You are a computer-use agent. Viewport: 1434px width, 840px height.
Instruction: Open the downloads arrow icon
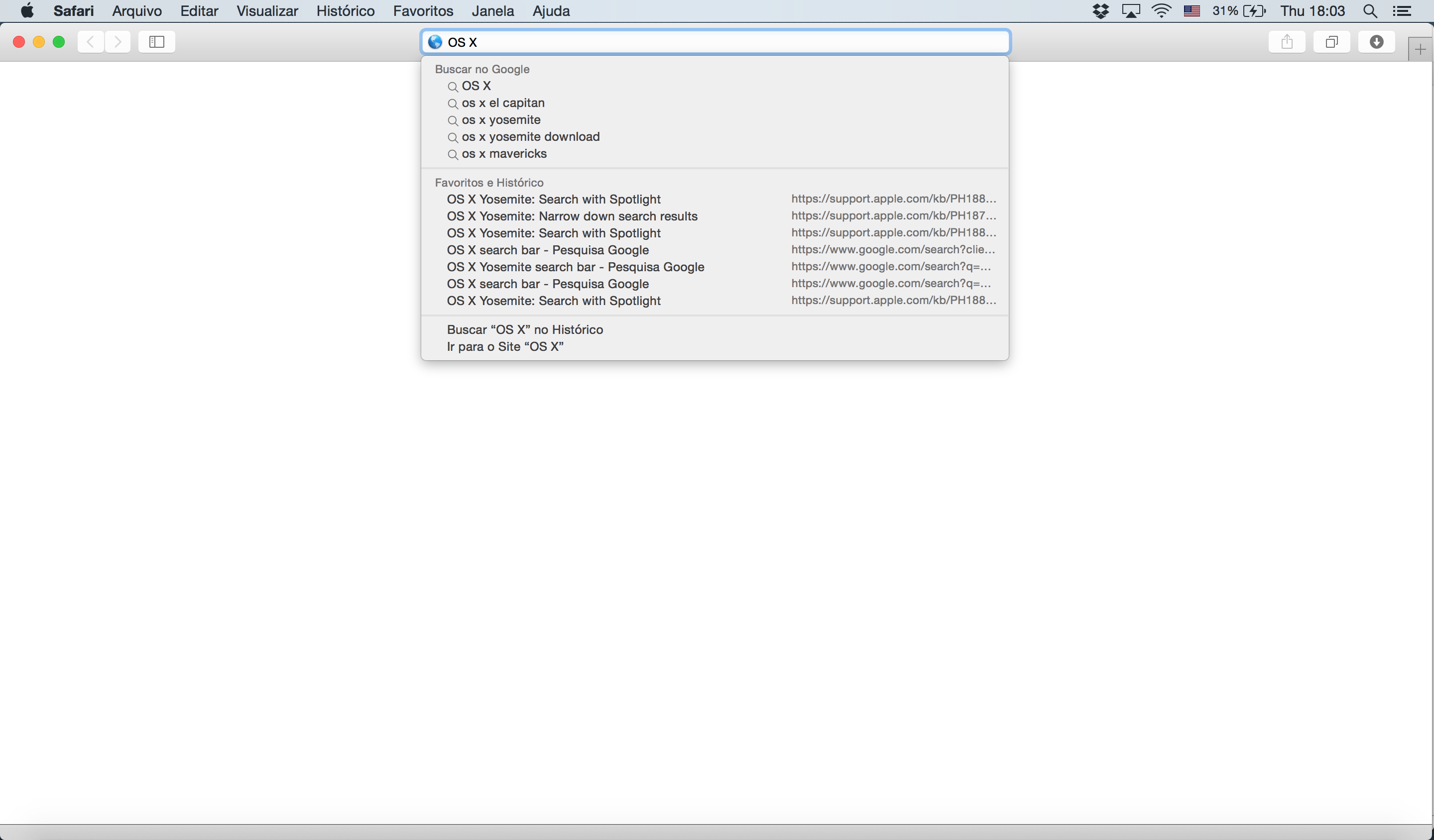point(1377,42)
